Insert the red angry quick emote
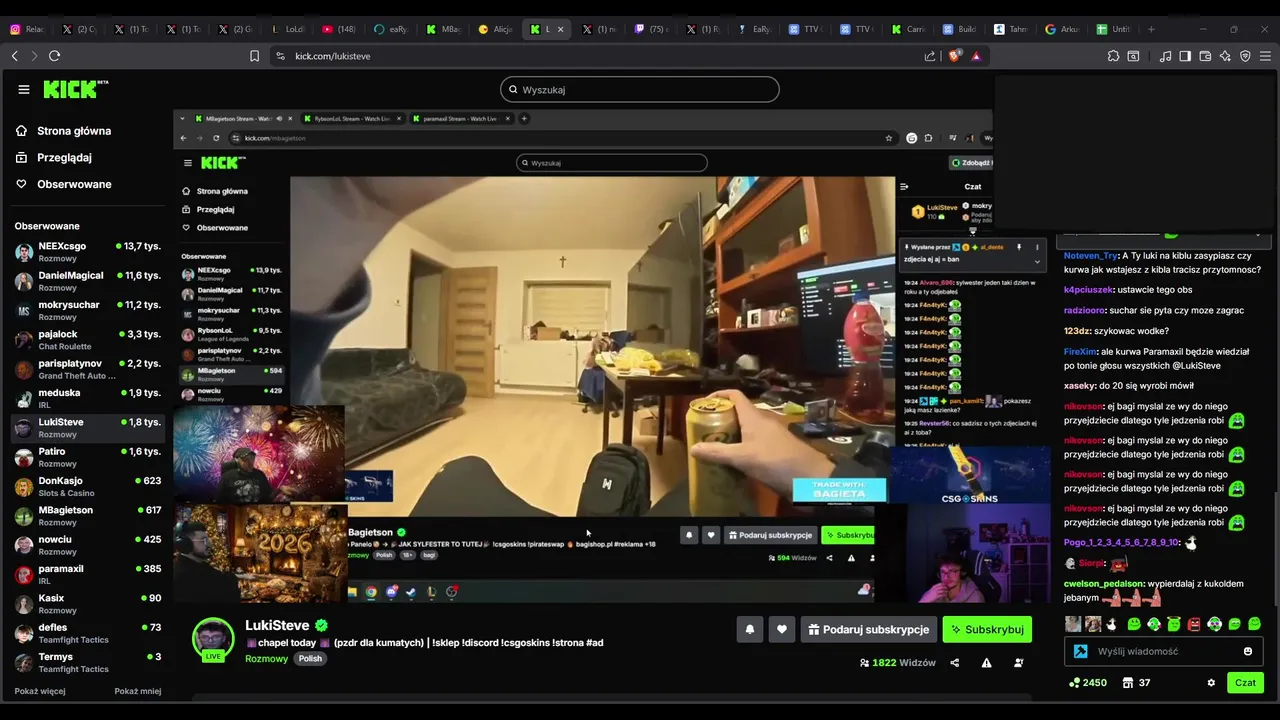This screenshot has height=720, width=1280. click(1194, 624)
